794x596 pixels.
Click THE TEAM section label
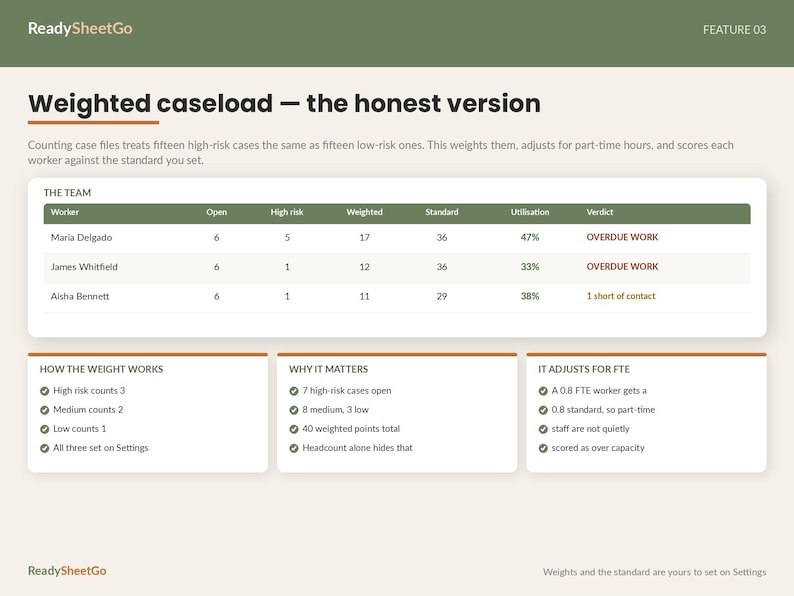[x=67, y=193]
